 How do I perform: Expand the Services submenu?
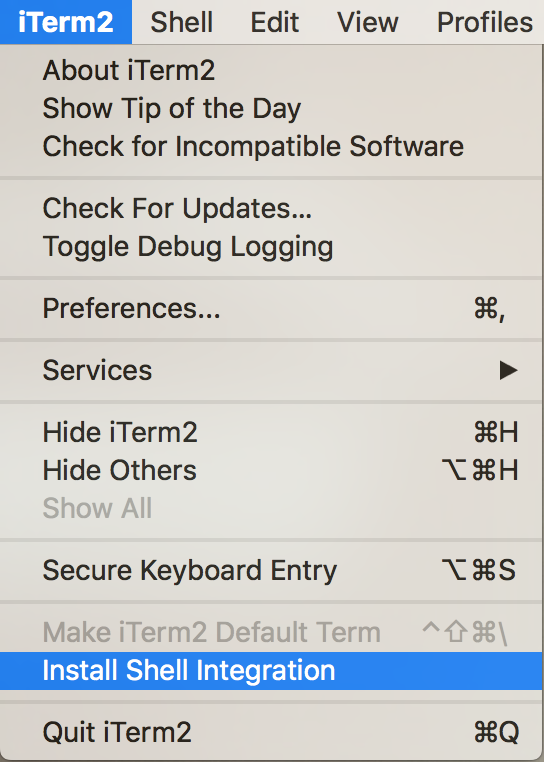point(272,370)
